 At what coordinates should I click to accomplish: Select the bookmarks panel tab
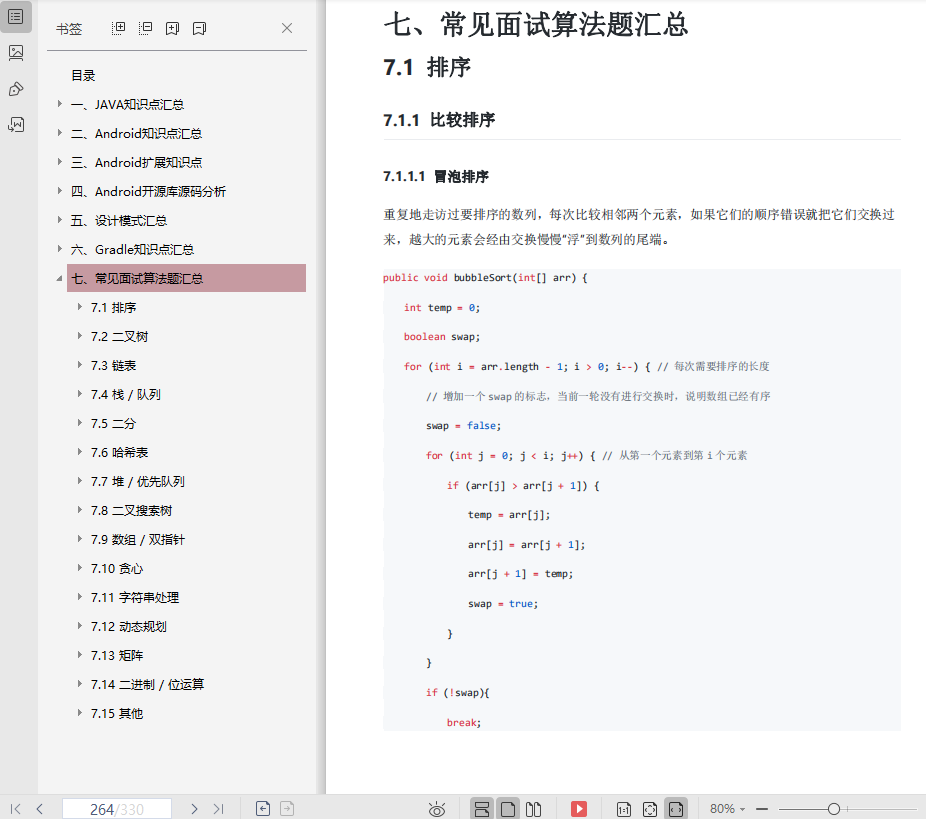[16, 16]
